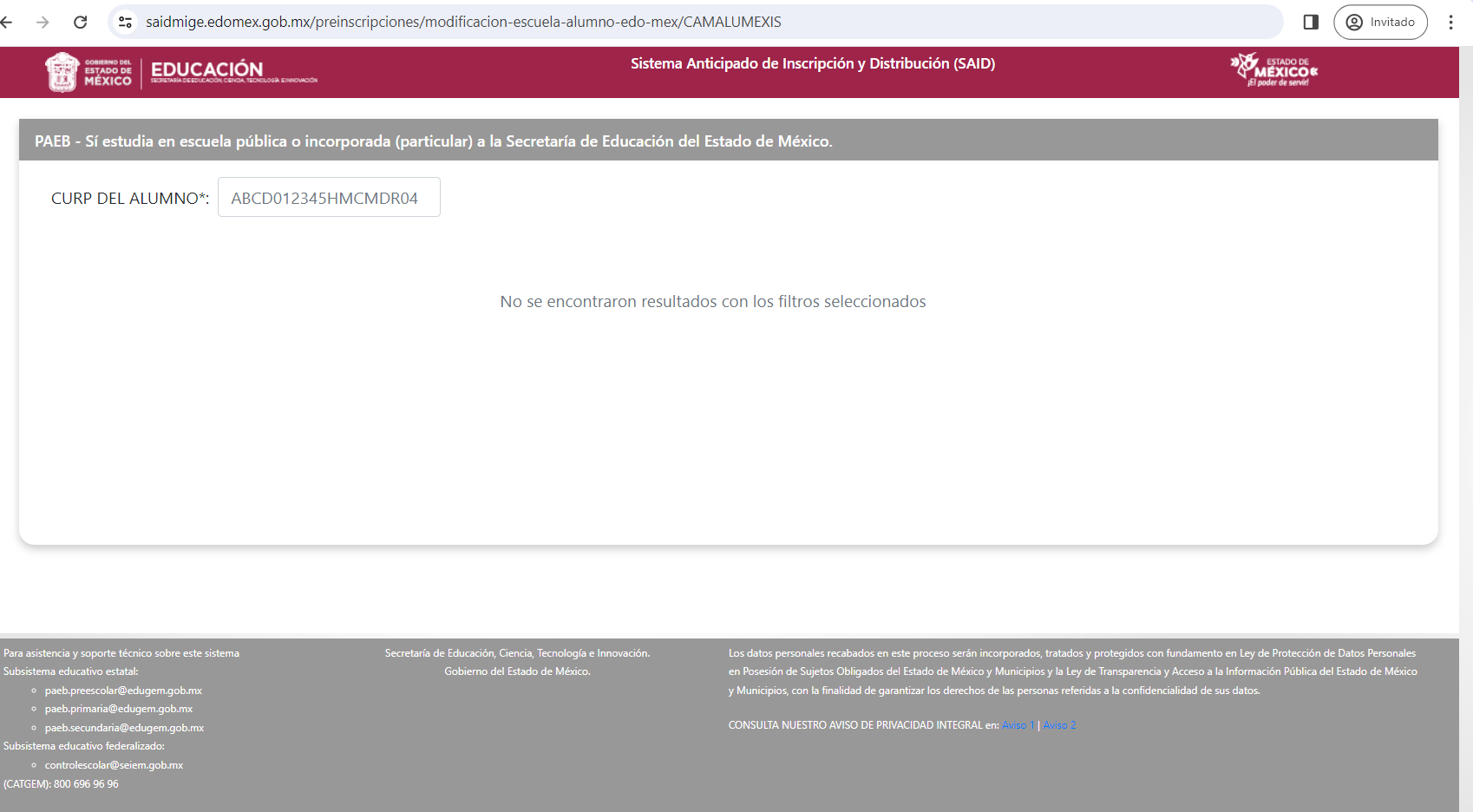The height and width of the screenshot is (812, 1473).
Task: Click the paeb.primaria@edugem.gob.mx email
Action: 119,709
